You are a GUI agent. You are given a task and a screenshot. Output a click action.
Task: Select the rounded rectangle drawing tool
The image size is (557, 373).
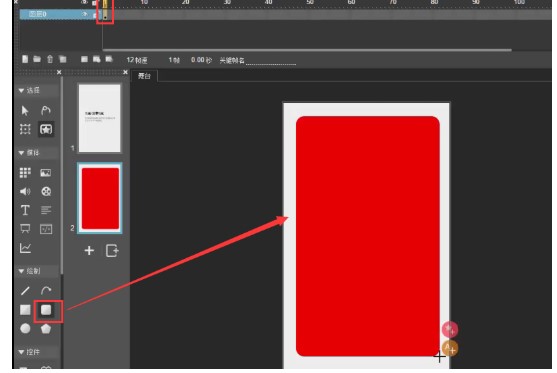[x=47, y=310]
